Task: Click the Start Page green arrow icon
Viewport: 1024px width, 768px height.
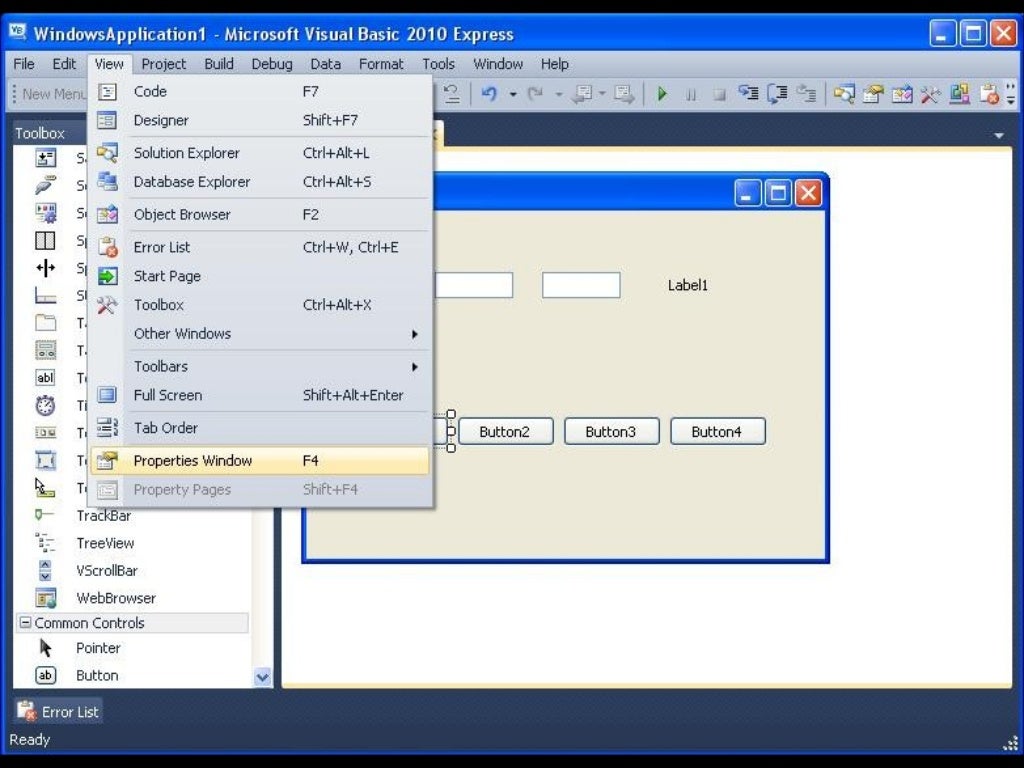Action: tap(107, 276)
